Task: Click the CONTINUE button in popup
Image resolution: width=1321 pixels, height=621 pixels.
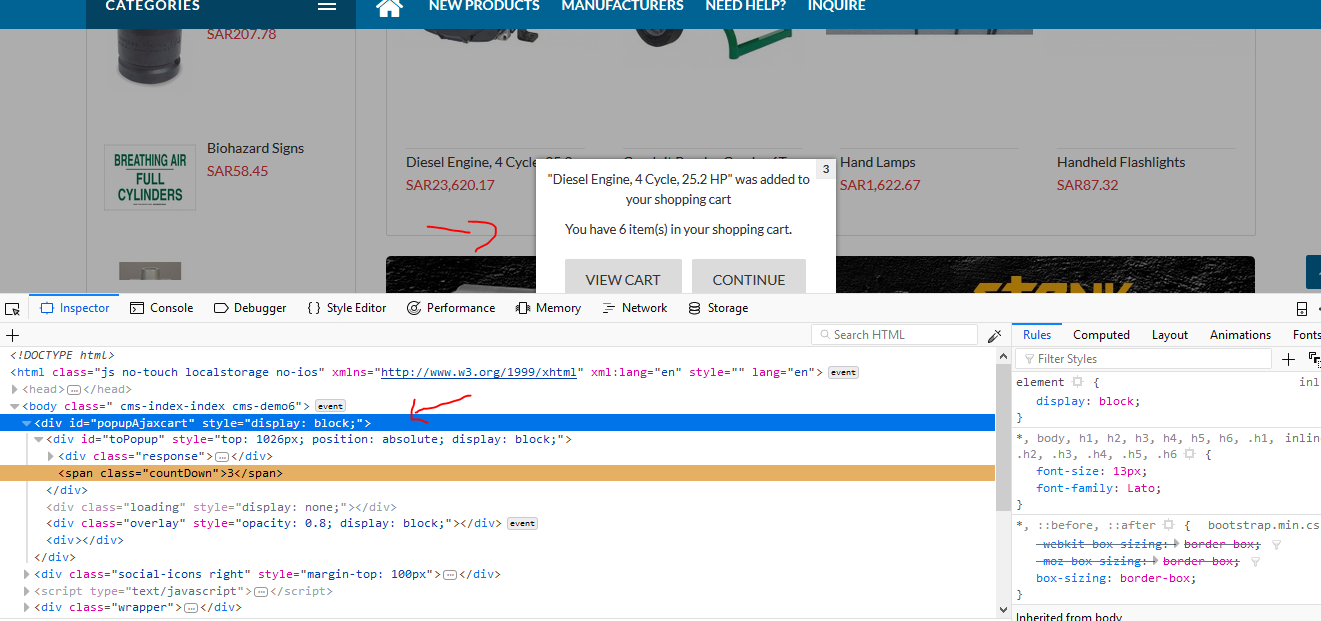Action: [x=749, y=277]
